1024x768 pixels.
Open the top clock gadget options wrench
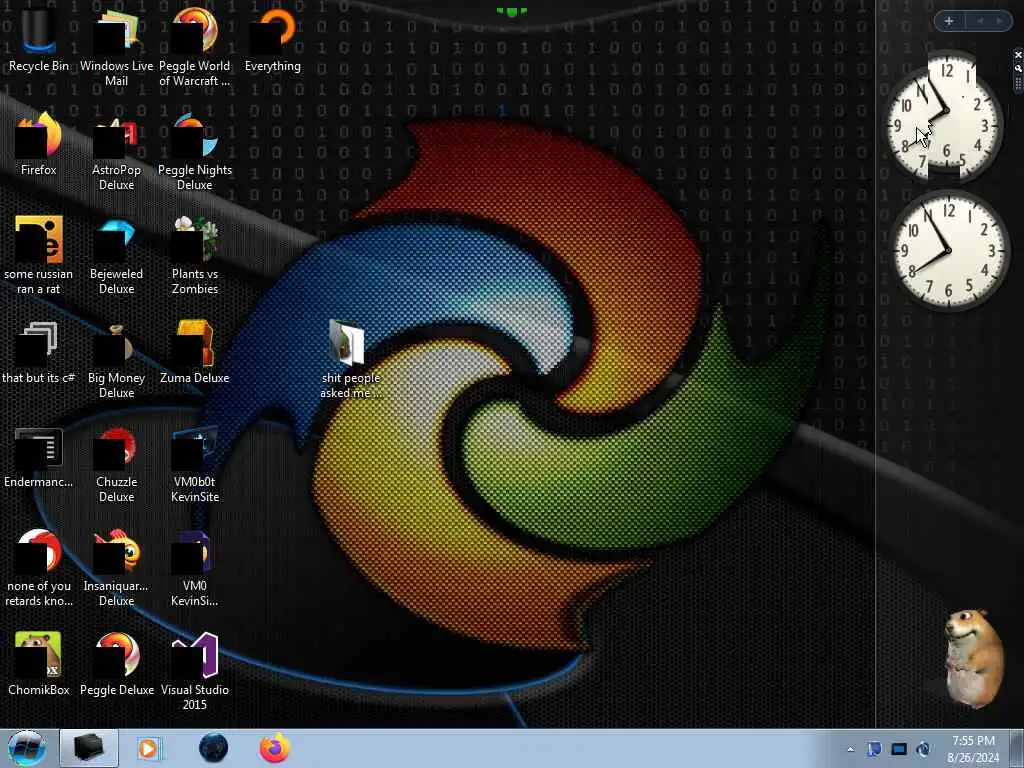(x=1018, y=68)
